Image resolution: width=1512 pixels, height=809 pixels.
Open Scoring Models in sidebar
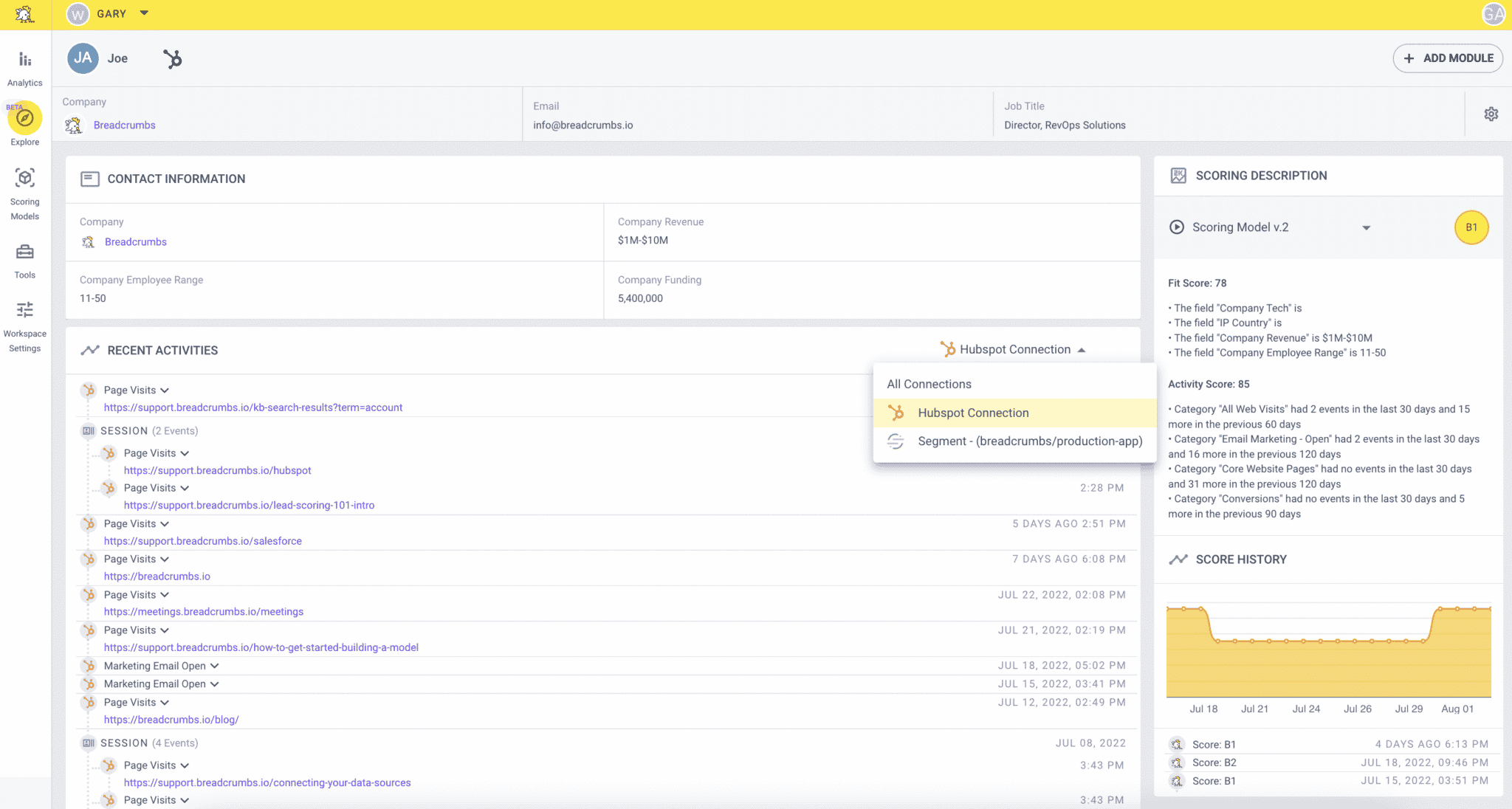25,178
